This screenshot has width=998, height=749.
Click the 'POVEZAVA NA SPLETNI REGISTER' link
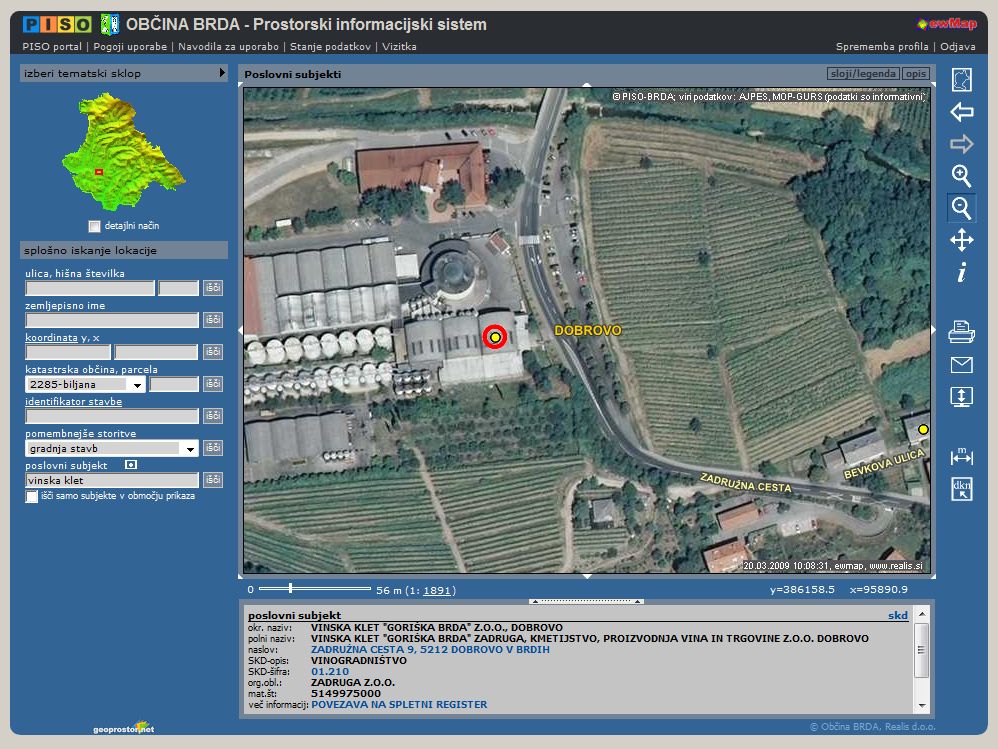point(399,704)
